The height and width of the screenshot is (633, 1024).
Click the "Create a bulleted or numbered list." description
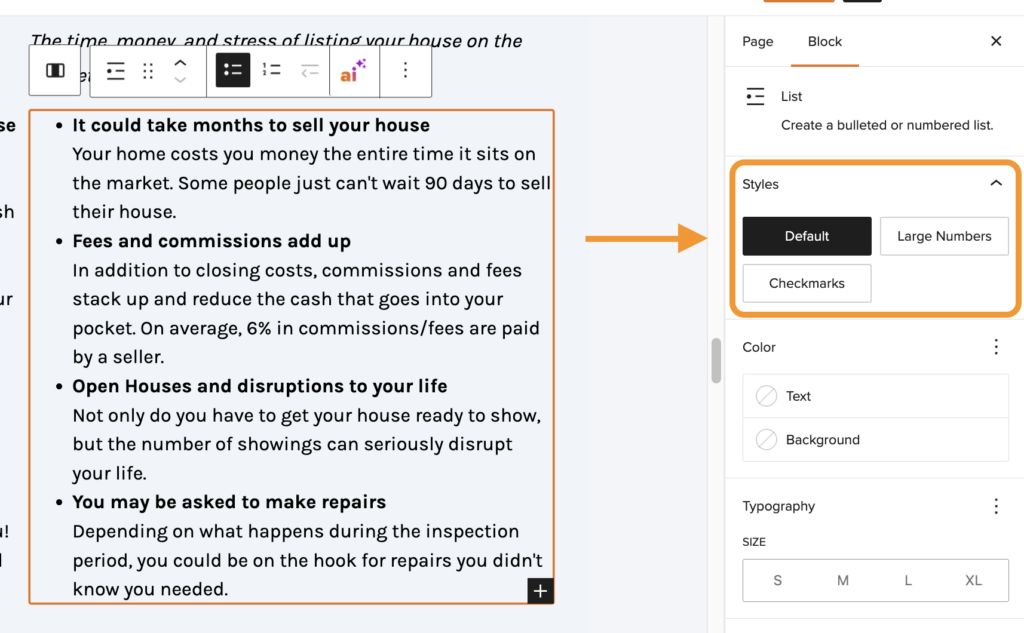click(887, 125)
